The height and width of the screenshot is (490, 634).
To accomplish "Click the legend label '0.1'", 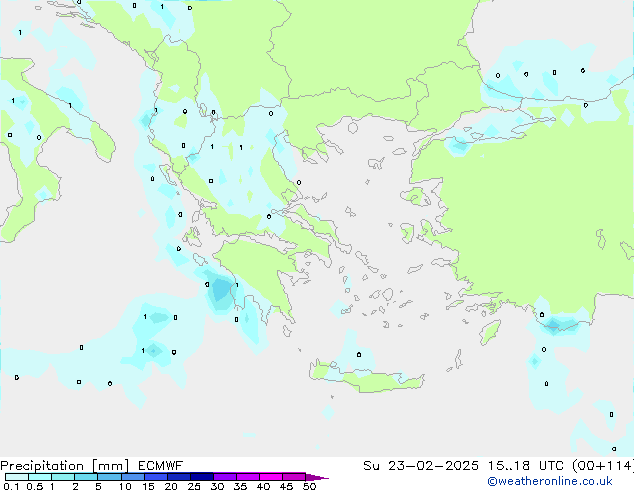I will (x=11, y=486).
